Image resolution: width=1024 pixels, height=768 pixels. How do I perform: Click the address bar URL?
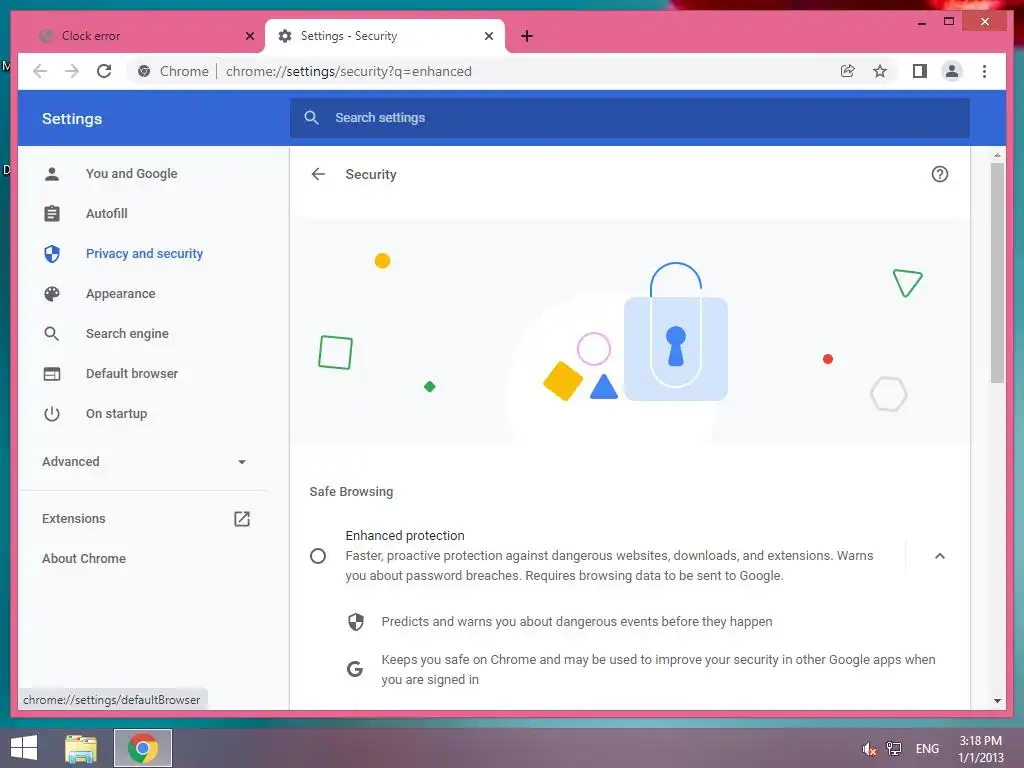click(349, 71)
